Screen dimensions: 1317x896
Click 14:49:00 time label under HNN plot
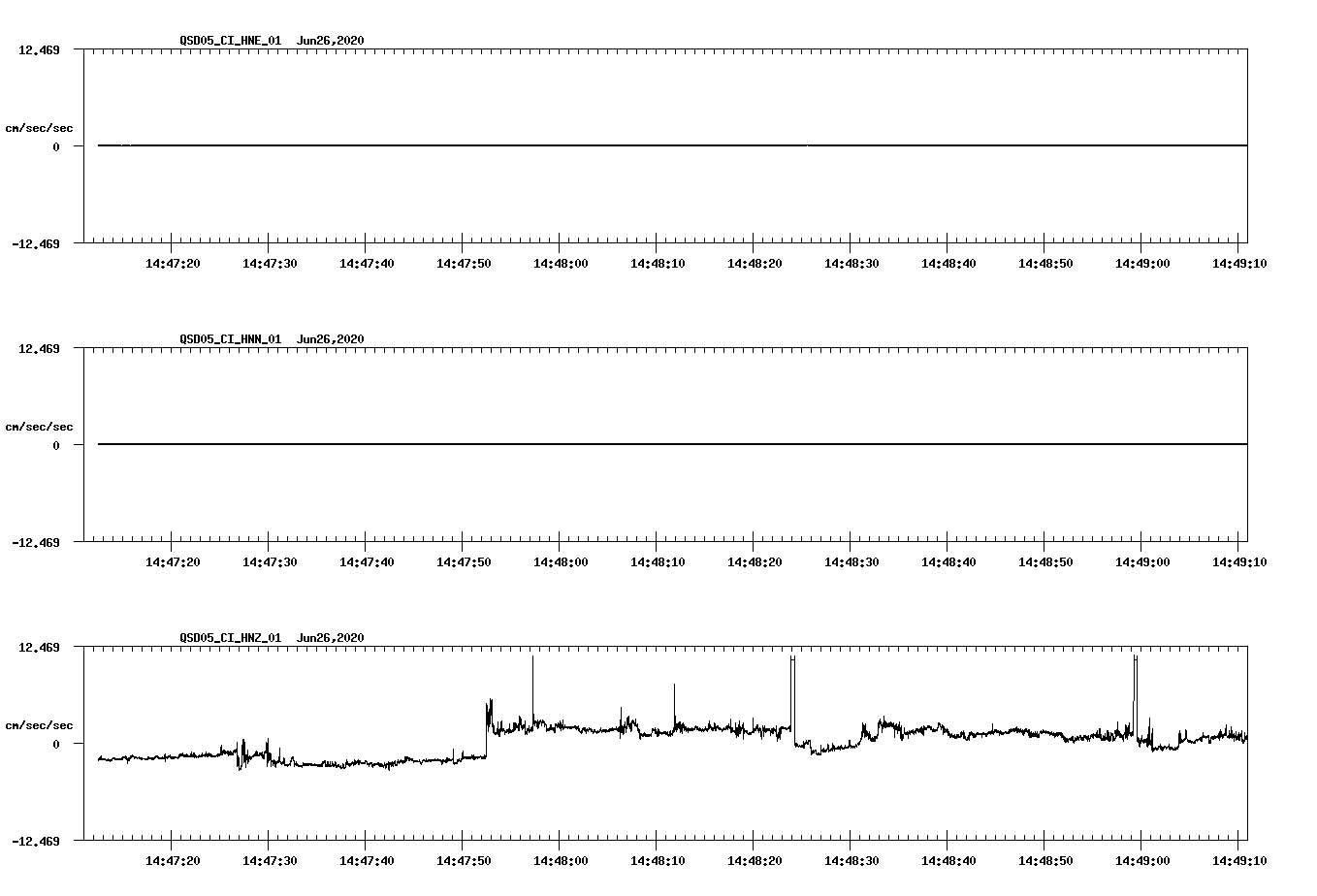click(1142, 561)
